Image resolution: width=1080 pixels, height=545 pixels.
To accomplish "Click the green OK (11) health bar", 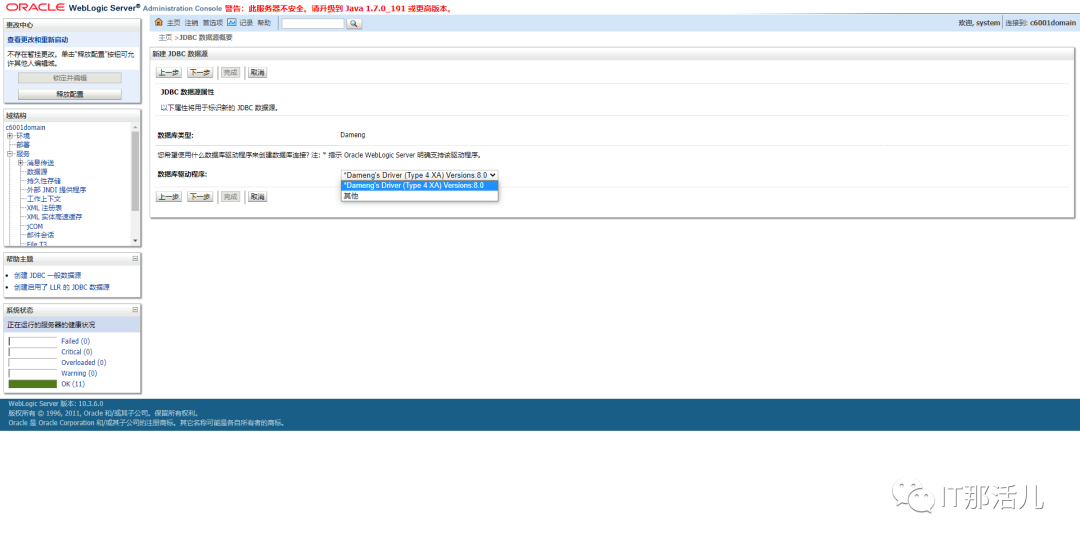I will [x=32, y=384].
